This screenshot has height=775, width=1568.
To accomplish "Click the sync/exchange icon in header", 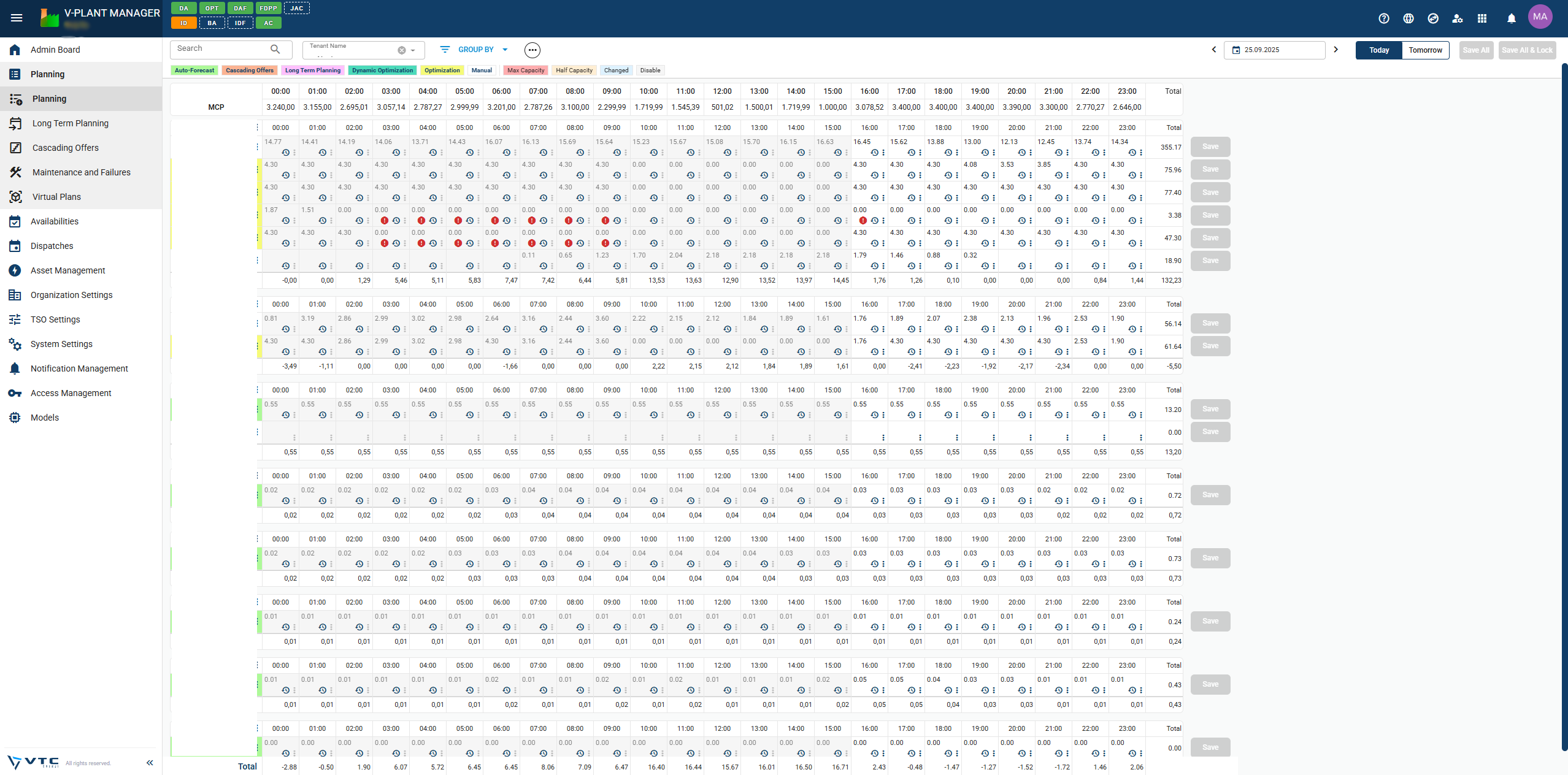I will [1433, 18].
